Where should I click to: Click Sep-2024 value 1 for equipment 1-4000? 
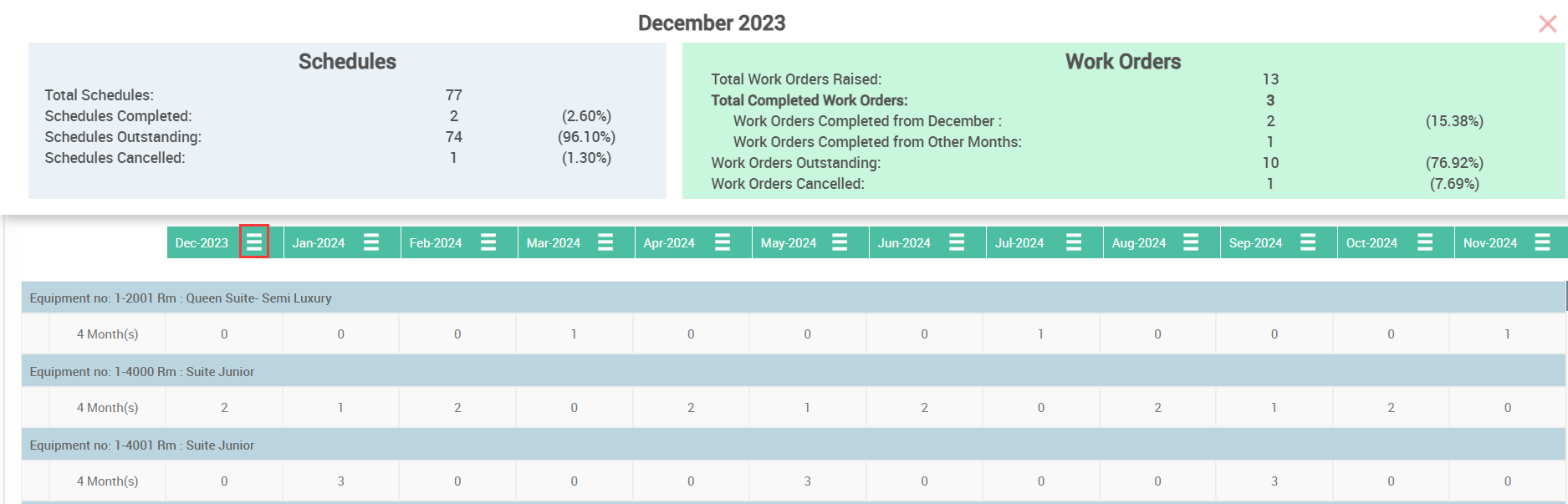pyautogui.click(x=1274, y=408)
